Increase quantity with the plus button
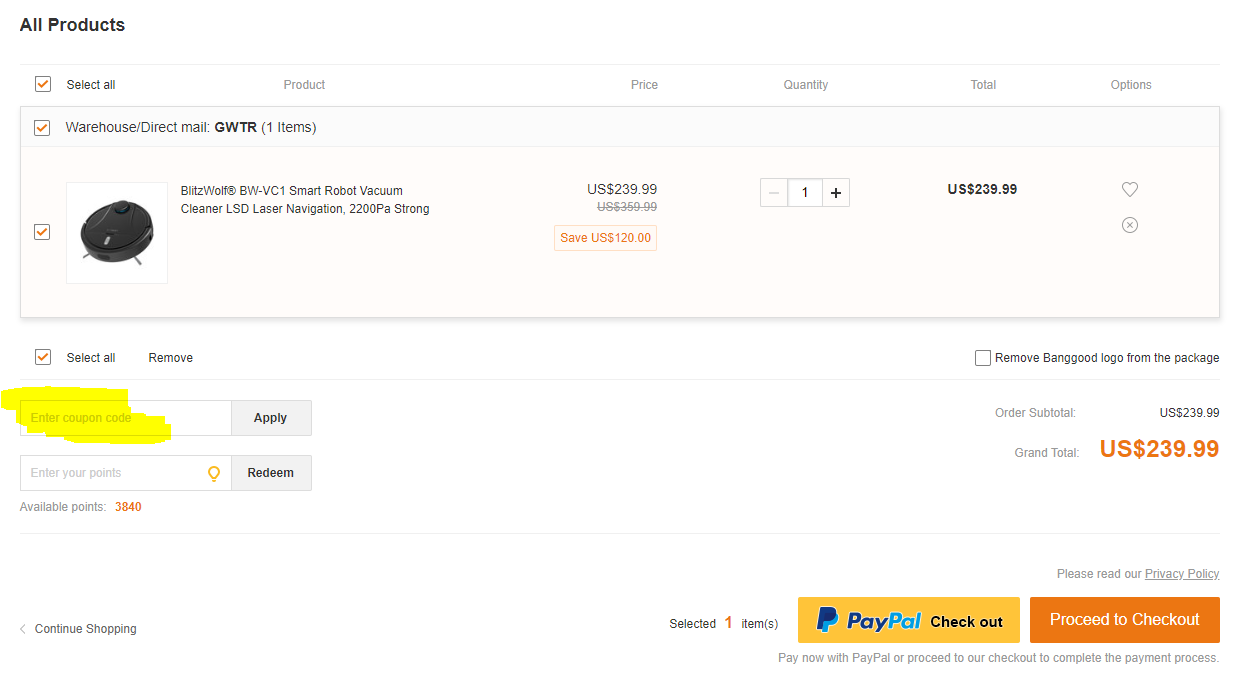The width and height of the screenshot is (1246, 682). click(x=836, y=193)
